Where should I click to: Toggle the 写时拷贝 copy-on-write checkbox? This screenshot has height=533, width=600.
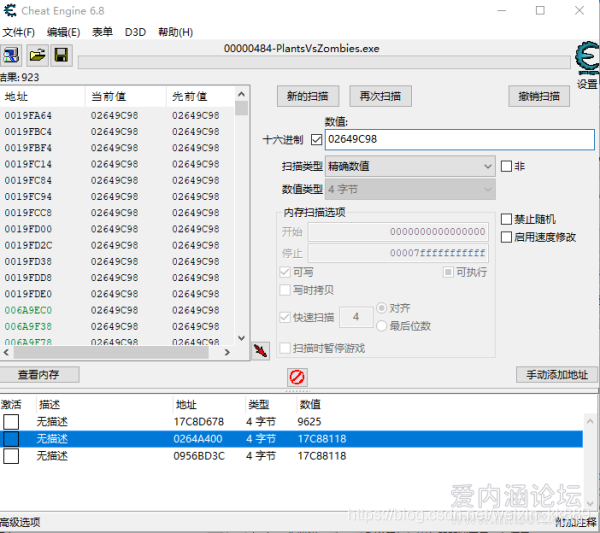(x=285, y=290)
